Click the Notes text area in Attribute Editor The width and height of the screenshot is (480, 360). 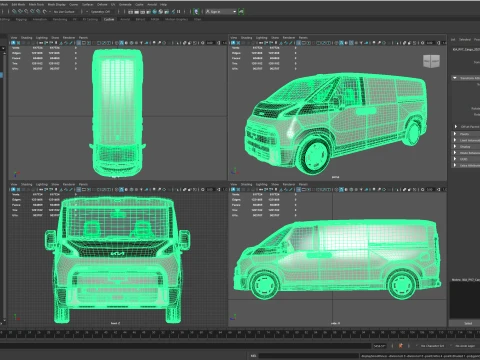[465, 300]
